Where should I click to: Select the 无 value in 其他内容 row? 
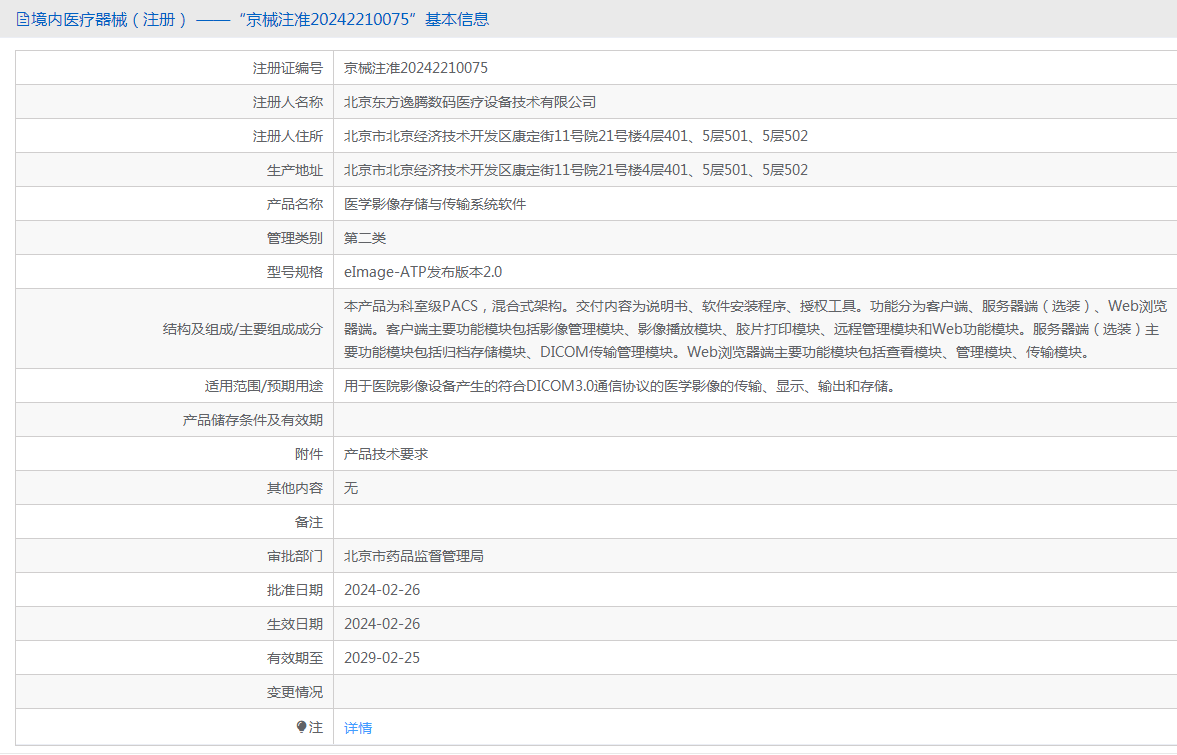[351, 488]
